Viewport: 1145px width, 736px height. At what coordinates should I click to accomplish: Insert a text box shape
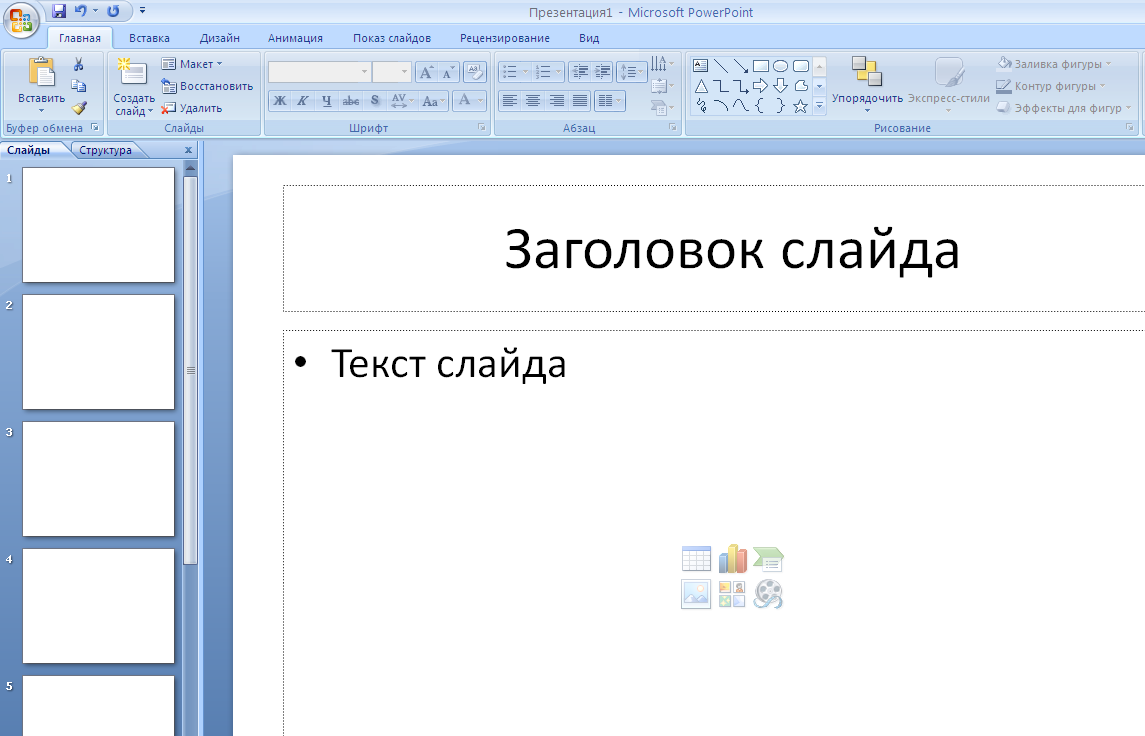tap(700, 66)
